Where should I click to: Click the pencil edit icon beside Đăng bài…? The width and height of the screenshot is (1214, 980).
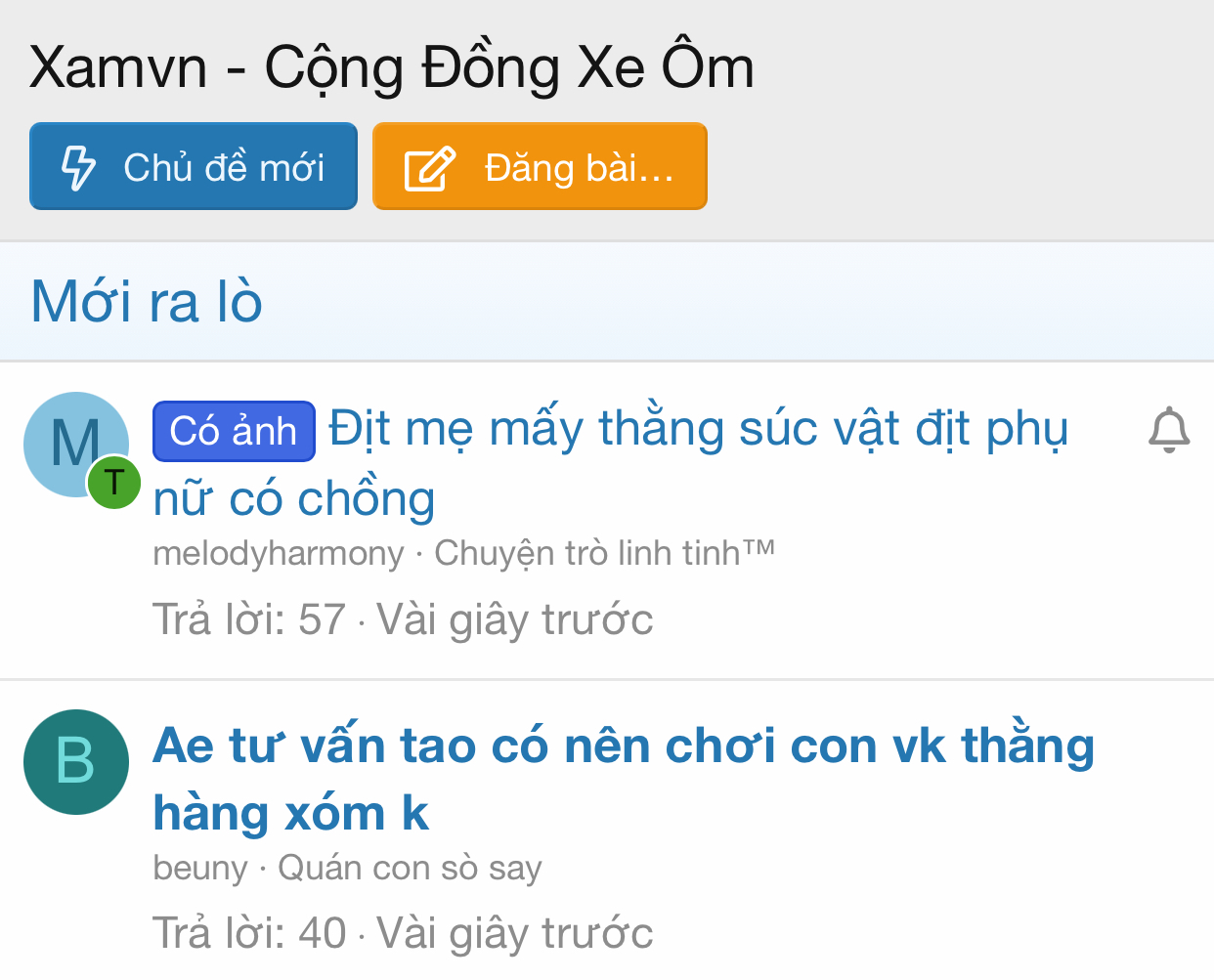click(430, 168)
